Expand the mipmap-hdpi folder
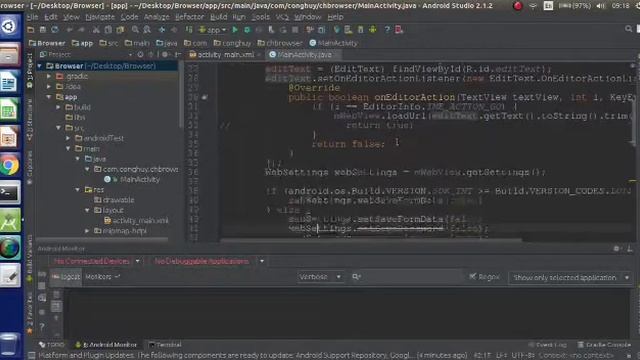Screen dimensions: 640x360 (87, 231)
